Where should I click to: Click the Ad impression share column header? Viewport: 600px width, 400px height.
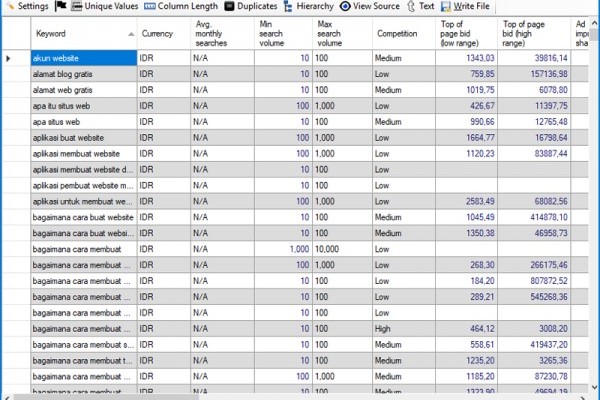[580, 34]
